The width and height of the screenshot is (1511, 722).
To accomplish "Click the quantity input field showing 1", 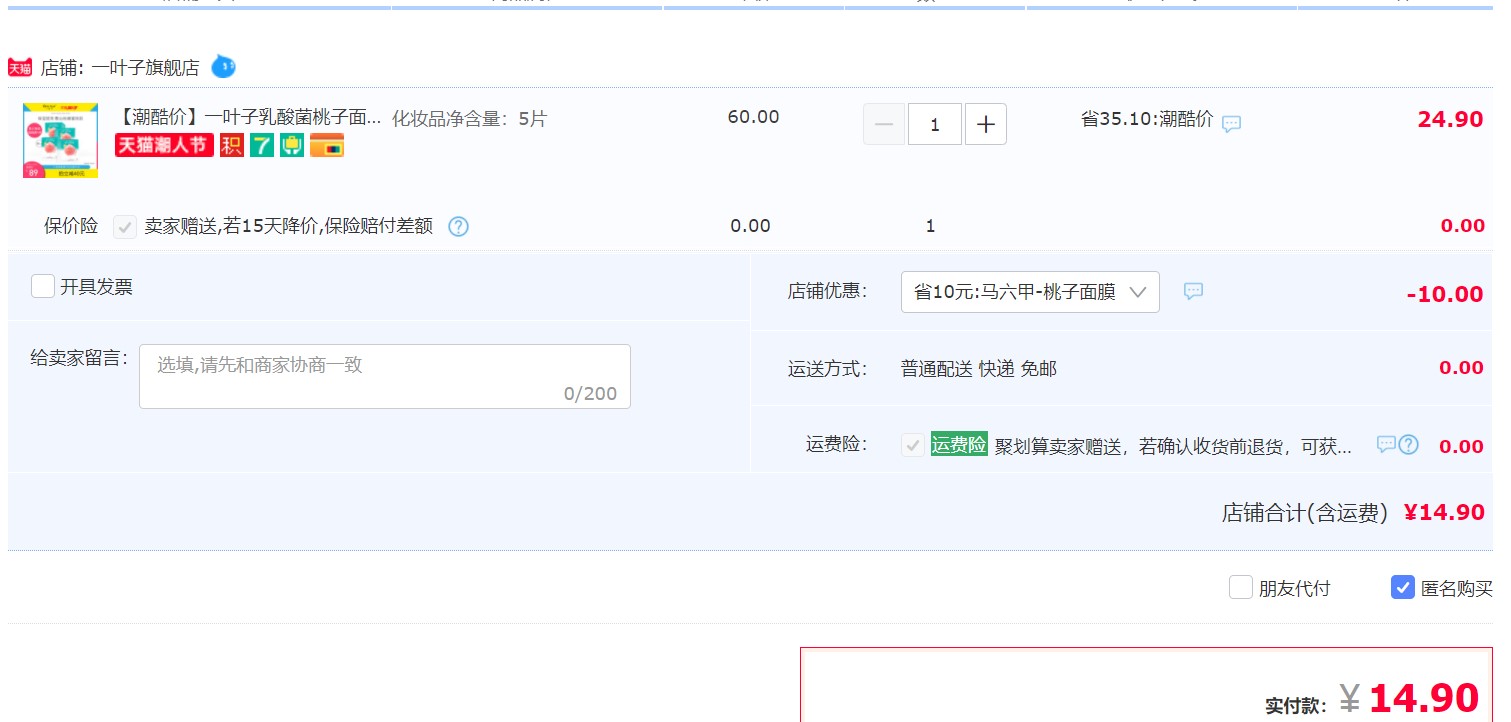I will pyautogui.click(x=935, y=124).
